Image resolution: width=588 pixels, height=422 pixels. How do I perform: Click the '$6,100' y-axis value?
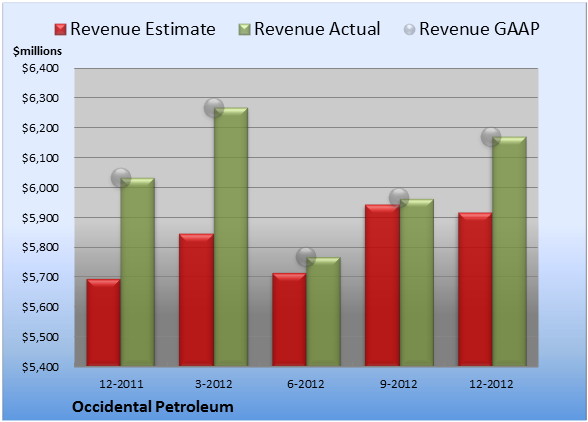pos(40,158)
